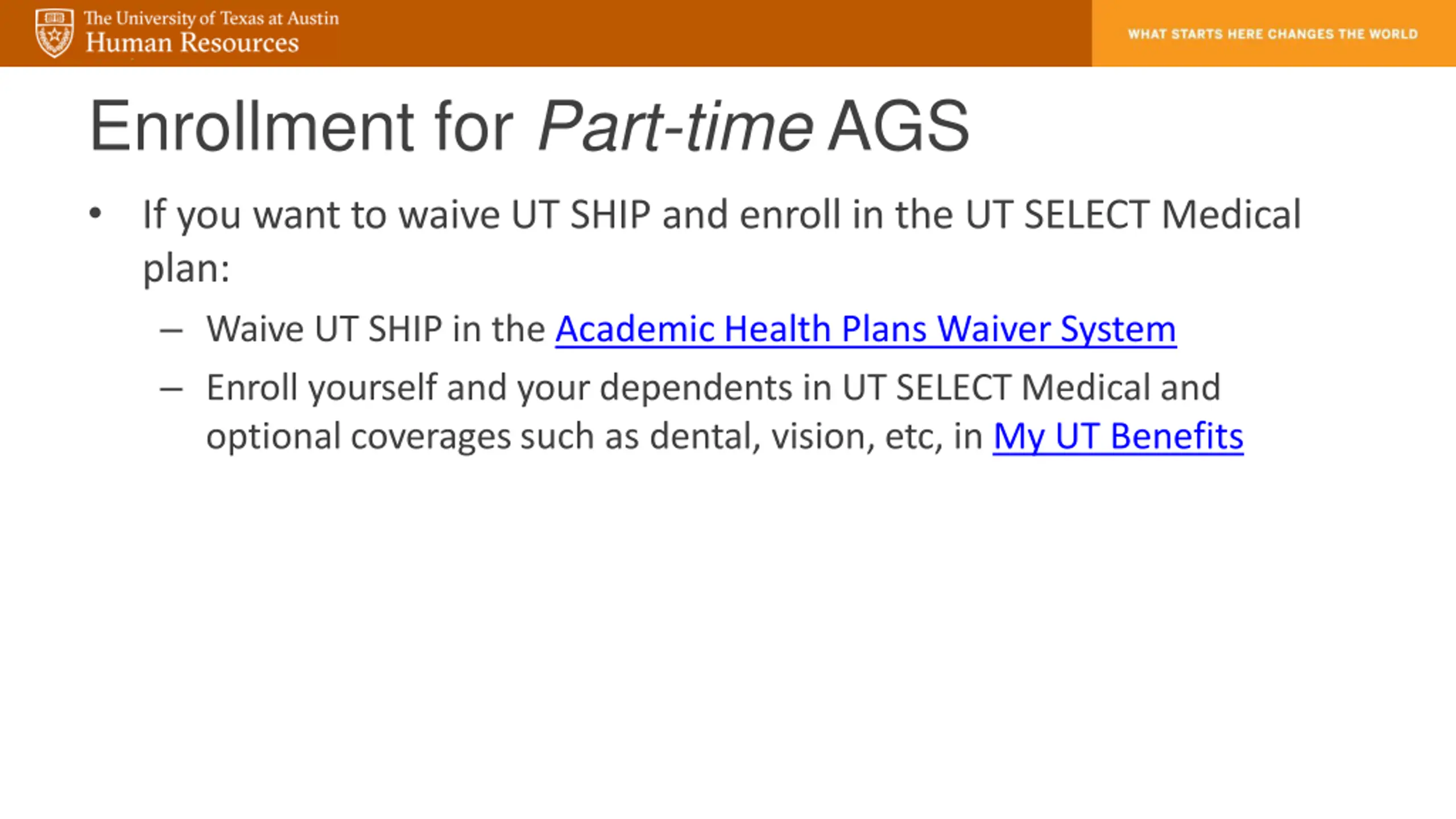Click the word 'System' in the waiver link
This screenshot has width=1456, height=819.
pyautogui.click(x=1119, y=330)
